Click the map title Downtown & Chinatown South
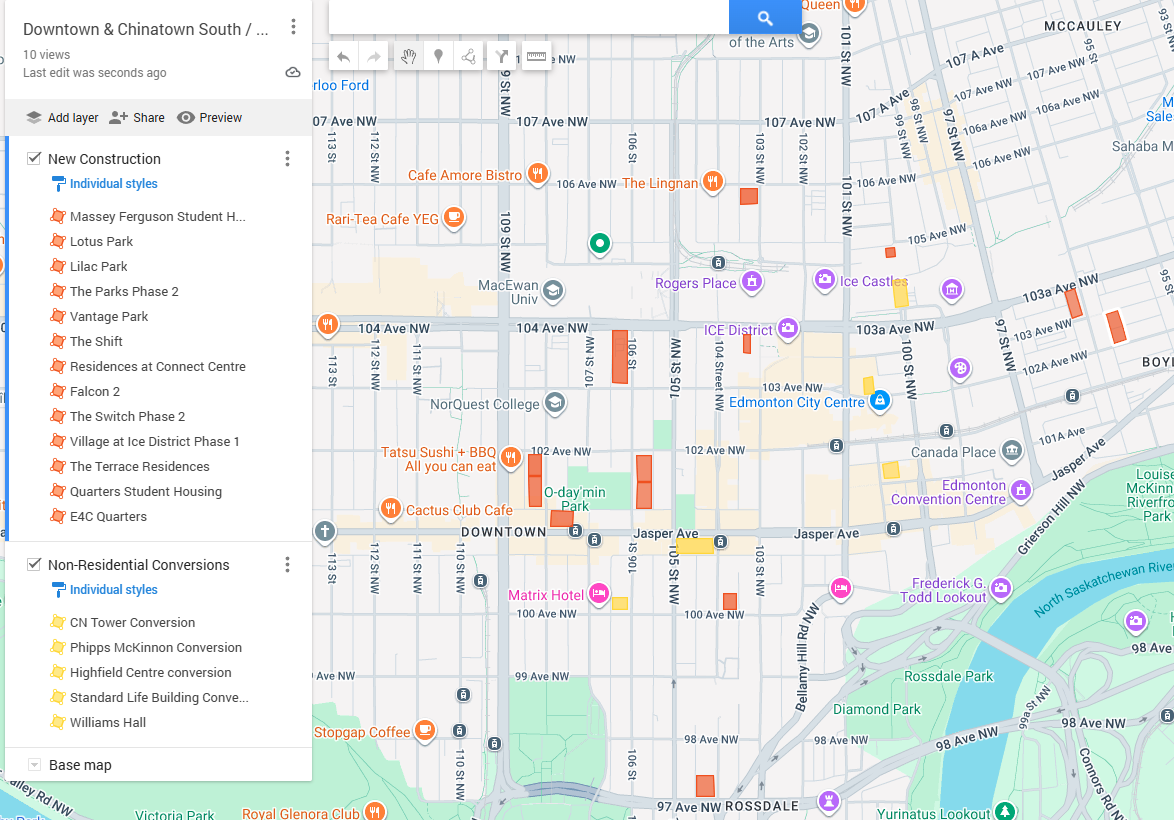 (145, 29)
